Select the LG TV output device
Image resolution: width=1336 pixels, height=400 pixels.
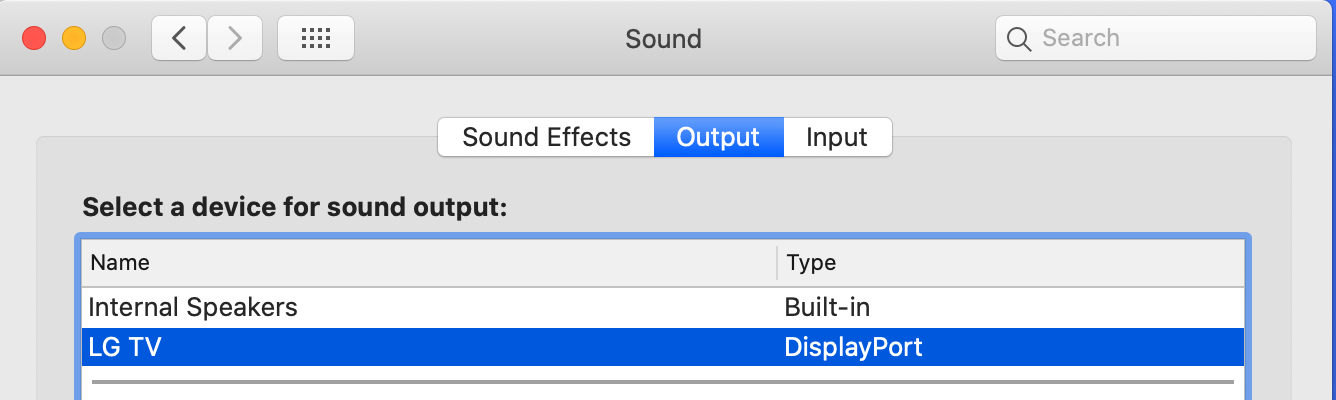pos(124,347)
